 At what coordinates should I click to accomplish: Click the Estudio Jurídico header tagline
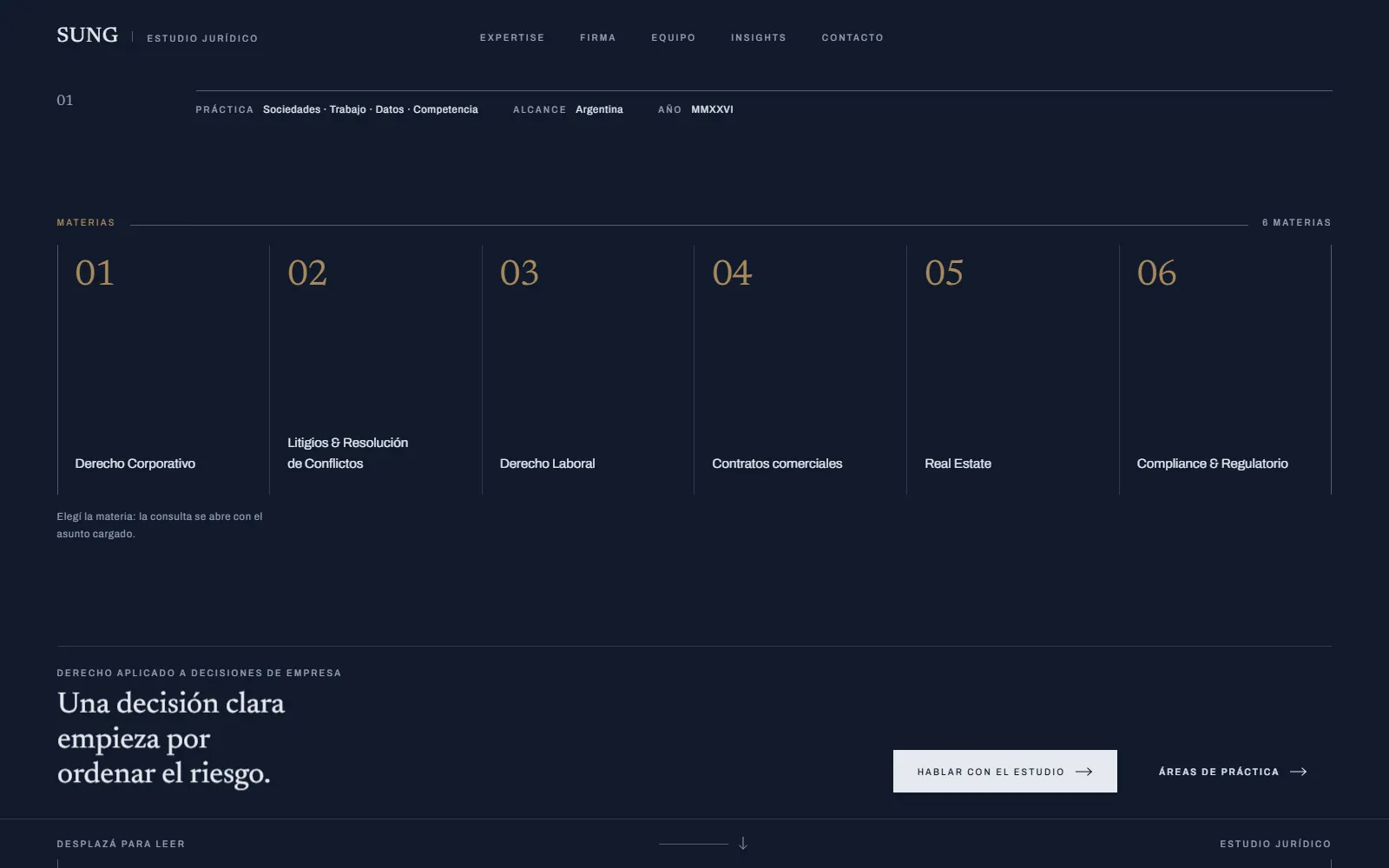[x=202, y=38]
